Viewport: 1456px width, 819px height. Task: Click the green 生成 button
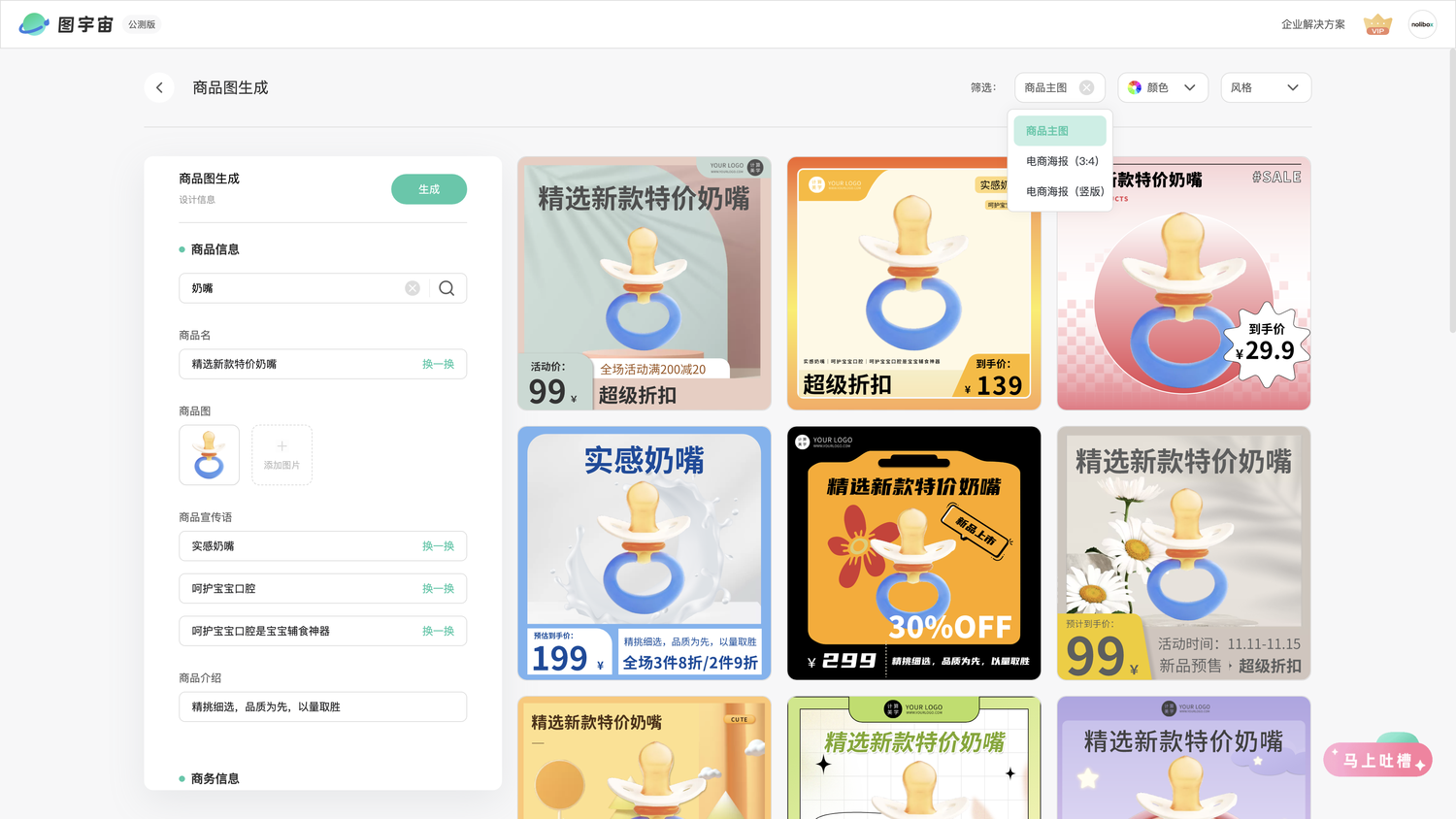click(x=429, y=189)
